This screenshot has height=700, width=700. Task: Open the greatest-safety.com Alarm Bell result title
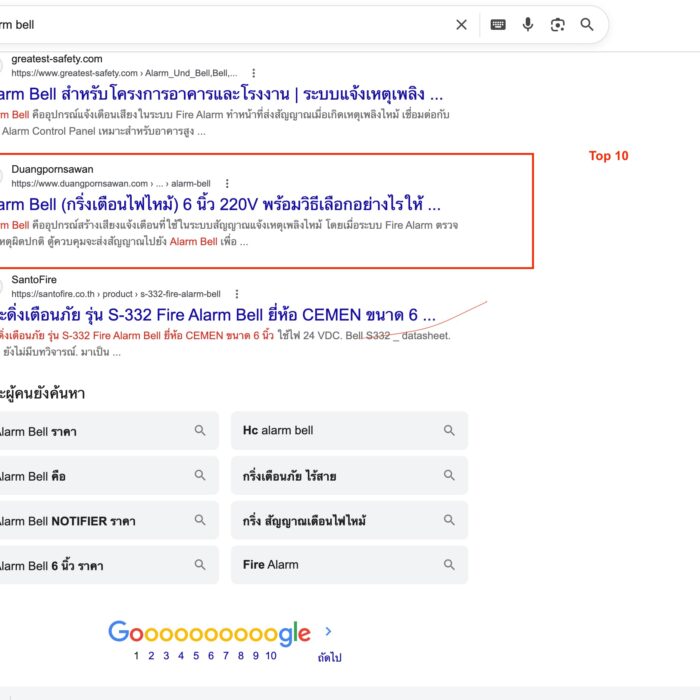point(221,94)
